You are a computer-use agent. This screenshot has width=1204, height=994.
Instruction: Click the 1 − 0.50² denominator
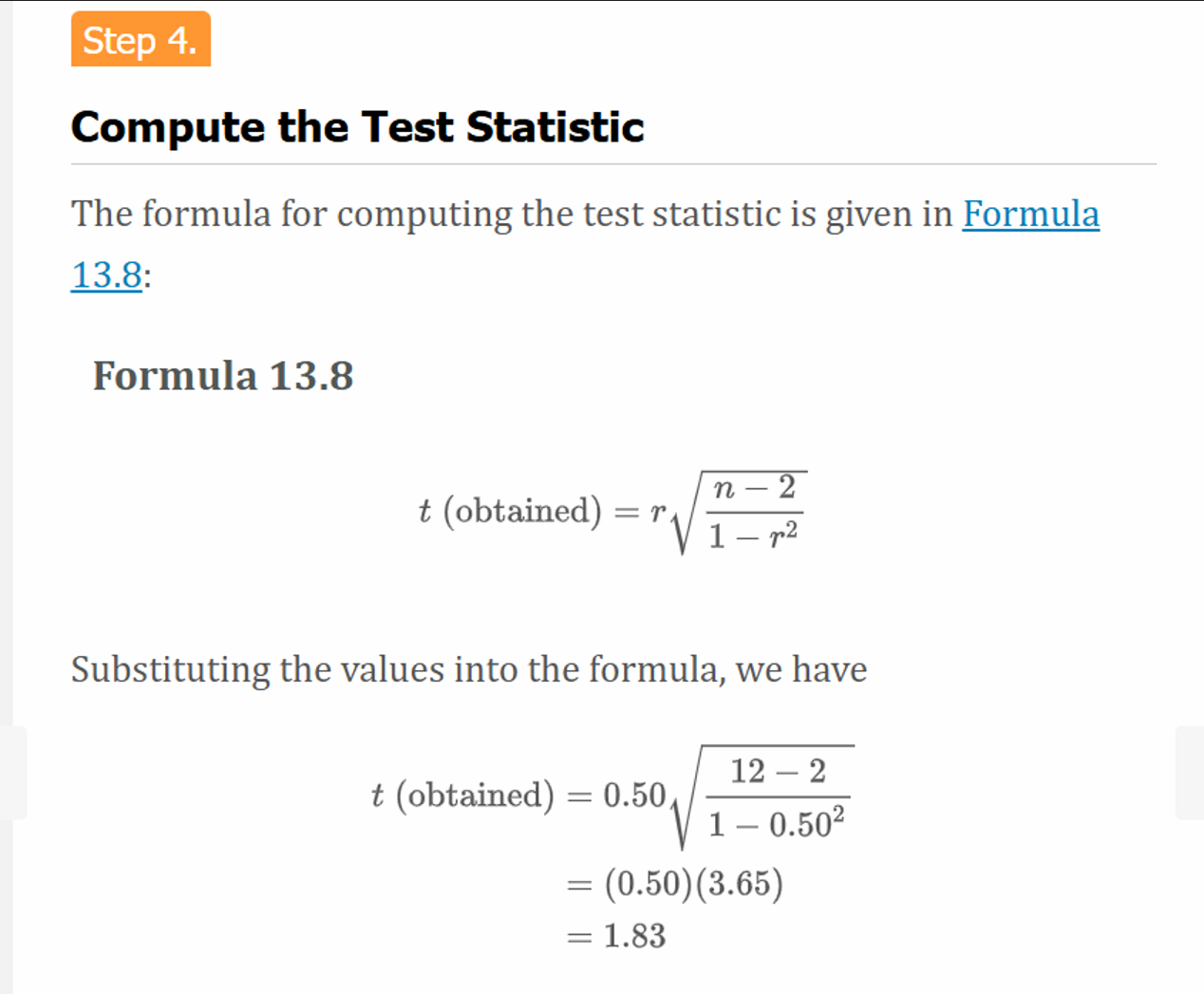pos(778,823)
